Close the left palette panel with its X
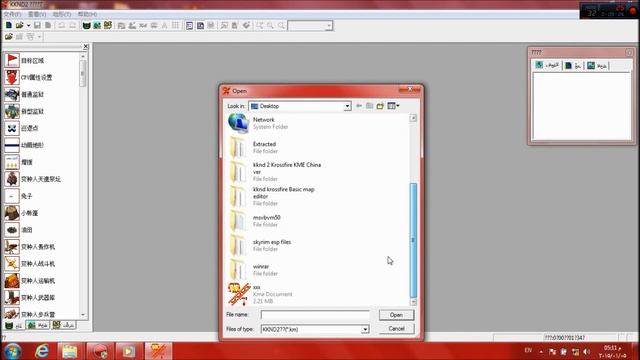 (86, 47)
